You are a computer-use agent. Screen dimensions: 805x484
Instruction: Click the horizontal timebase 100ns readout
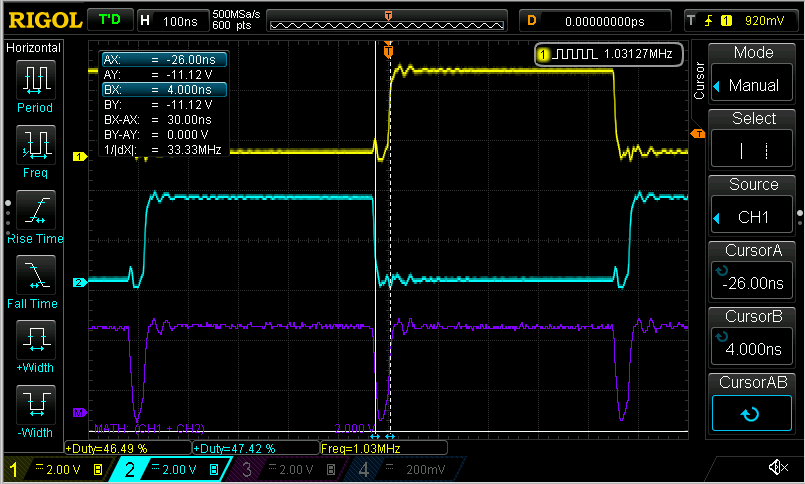[x=180, y=21]
